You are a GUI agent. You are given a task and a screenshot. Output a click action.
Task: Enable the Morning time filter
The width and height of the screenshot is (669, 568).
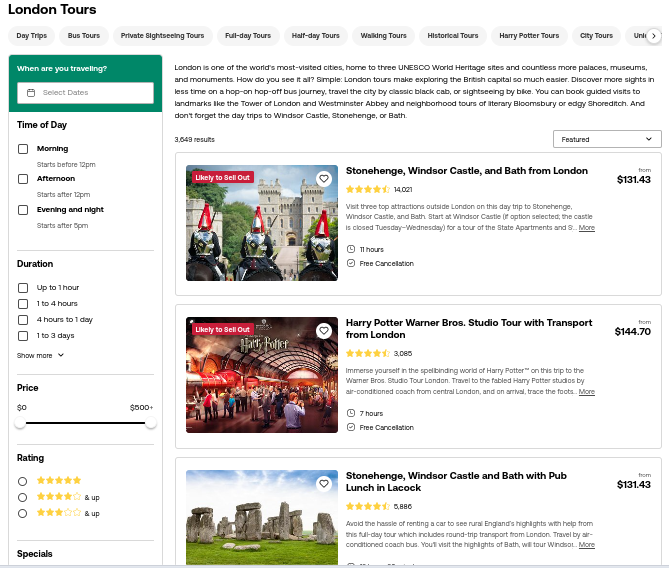[23, 149]
